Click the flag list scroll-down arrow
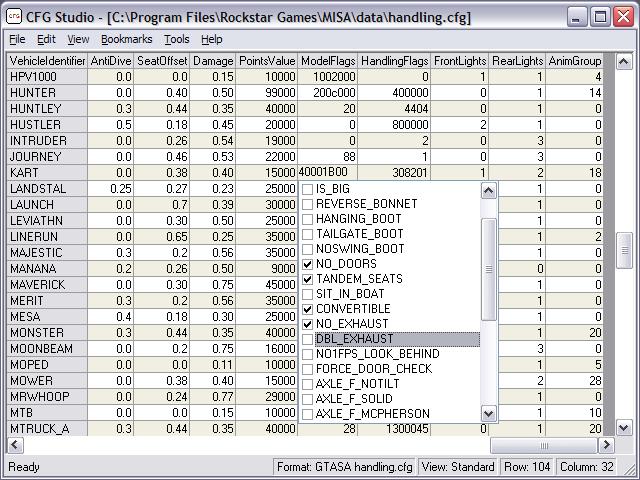Viewport: 640px width, 480px height. 489,414
